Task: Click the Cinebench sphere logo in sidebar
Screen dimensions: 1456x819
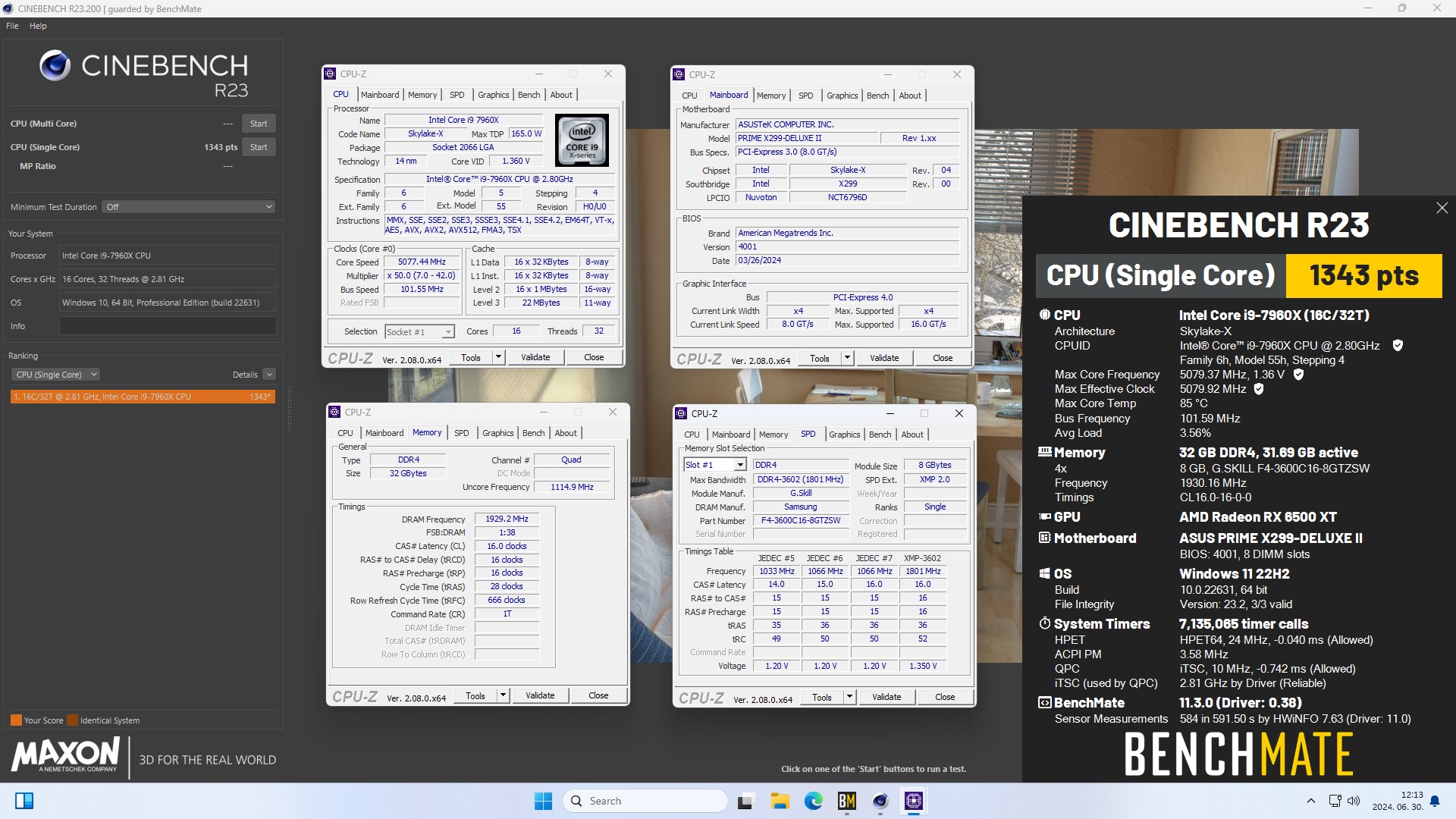Action: (x=55, y=66)
